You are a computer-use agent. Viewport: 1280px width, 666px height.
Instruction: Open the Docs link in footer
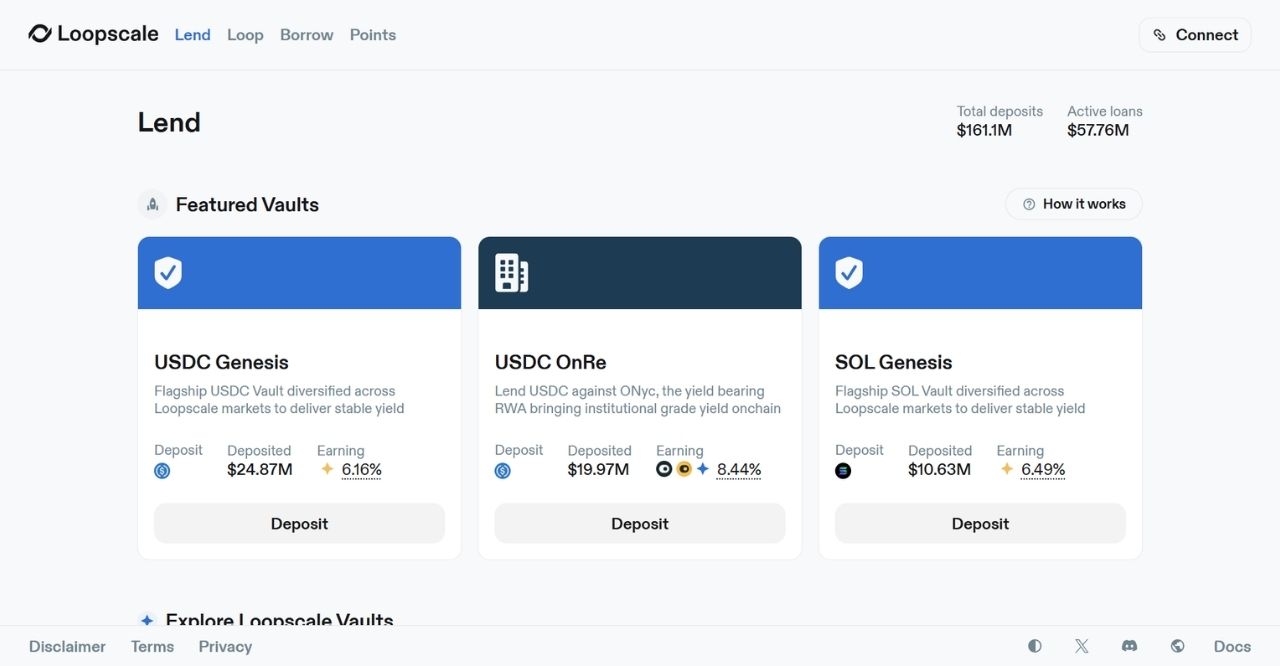[x=1232, y=647]
